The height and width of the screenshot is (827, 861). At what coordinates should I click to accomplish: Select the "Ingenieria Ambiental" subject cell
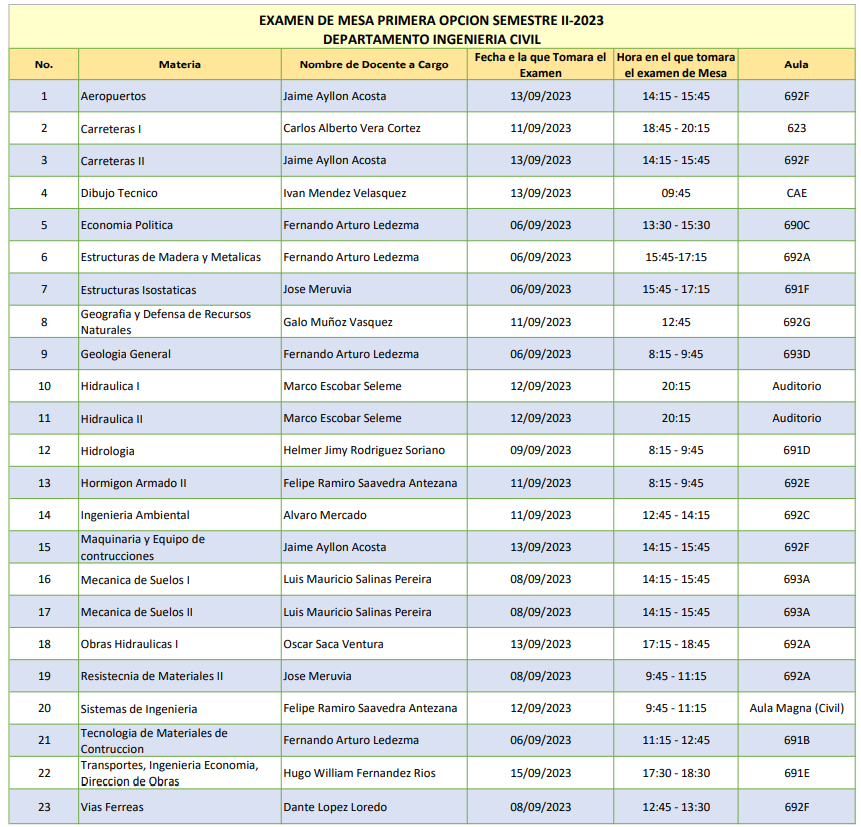[x=135, y=515]
